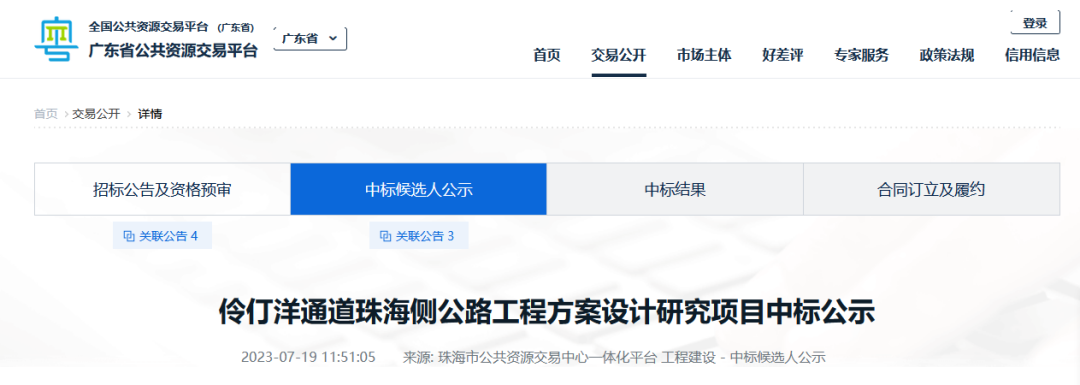Click the 交易公开 breadcrumb link
The width and height of the screenshot is (1080, 385).
96,114
